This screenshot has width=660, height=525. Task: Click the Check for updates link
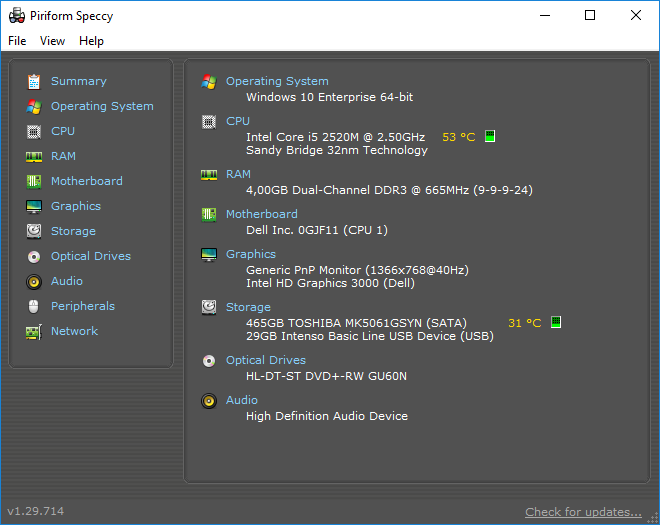coord(583,512)
